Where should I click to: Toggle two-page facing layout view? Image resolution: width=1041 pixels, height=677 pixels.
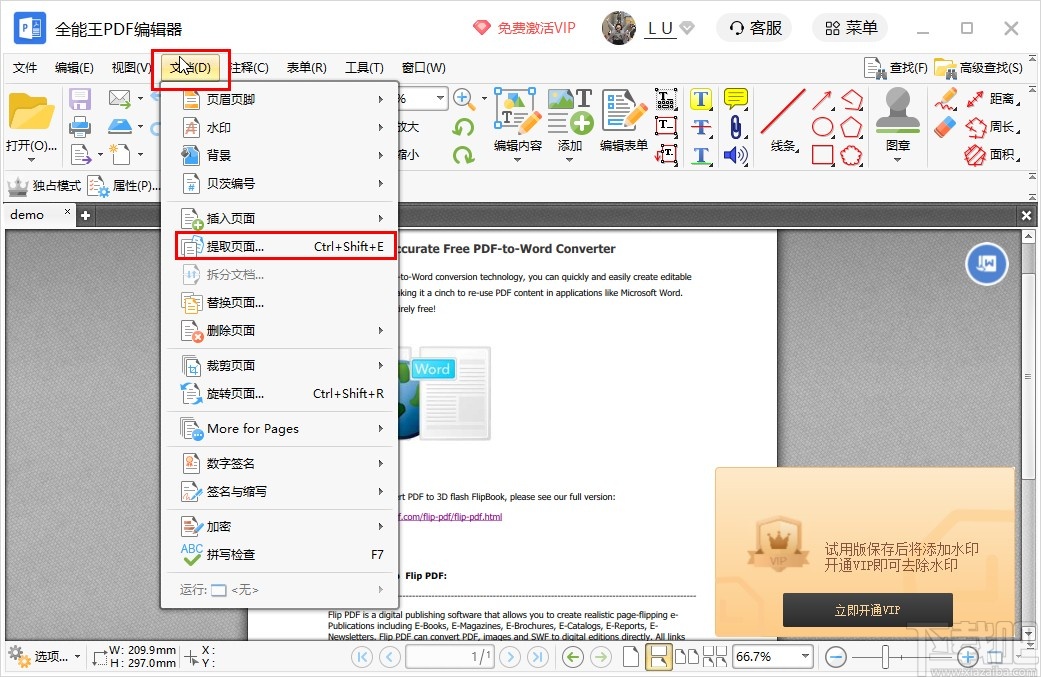coord(687,657)
